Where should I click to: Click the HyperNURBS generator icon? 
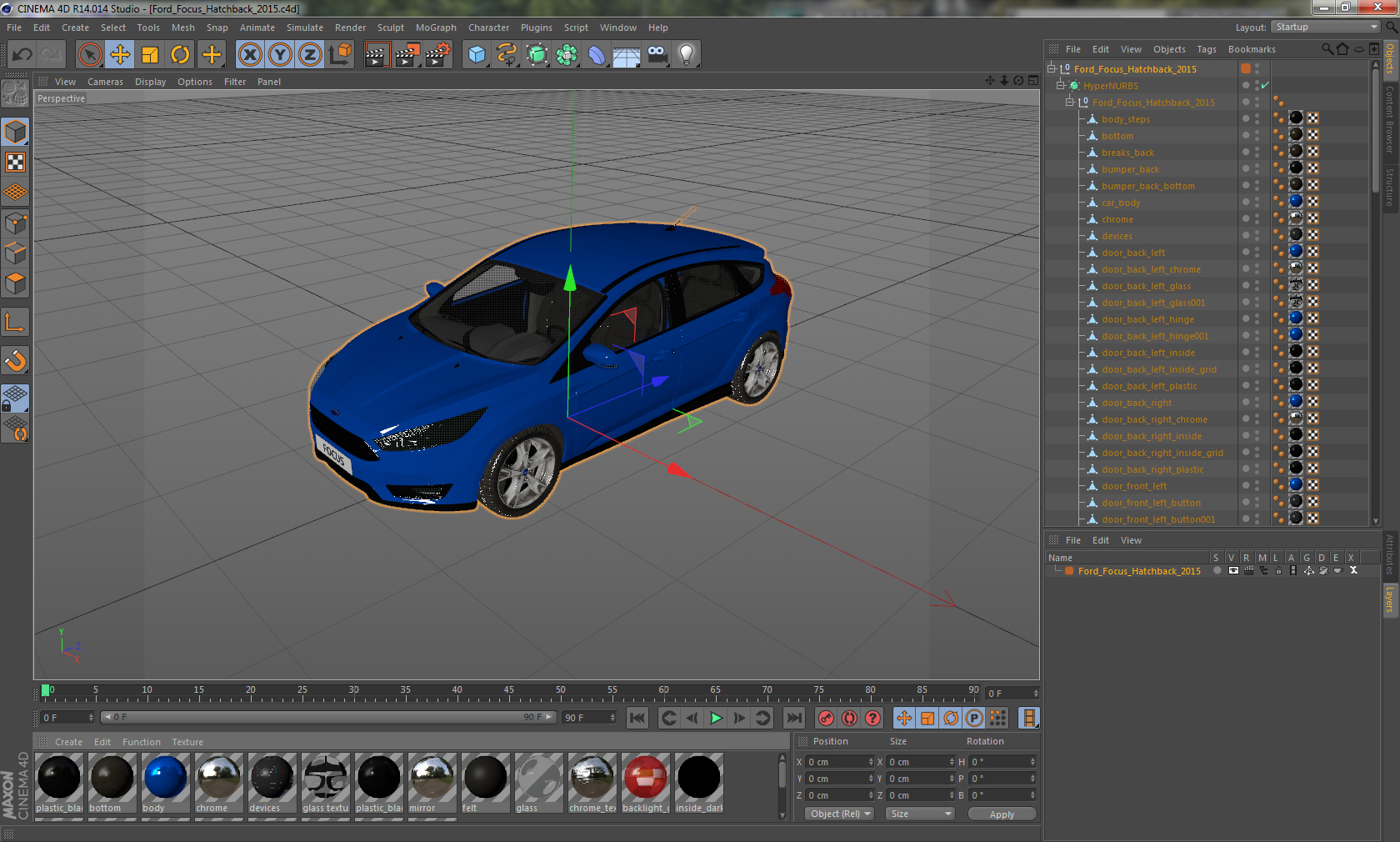[537, 55]
